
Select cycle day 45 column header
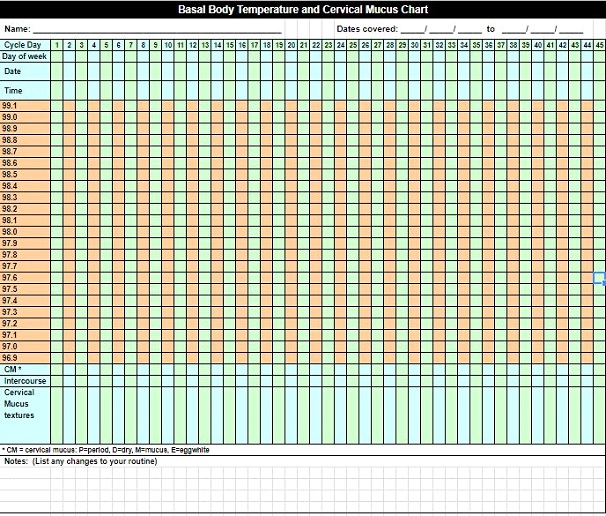[599, 45]
